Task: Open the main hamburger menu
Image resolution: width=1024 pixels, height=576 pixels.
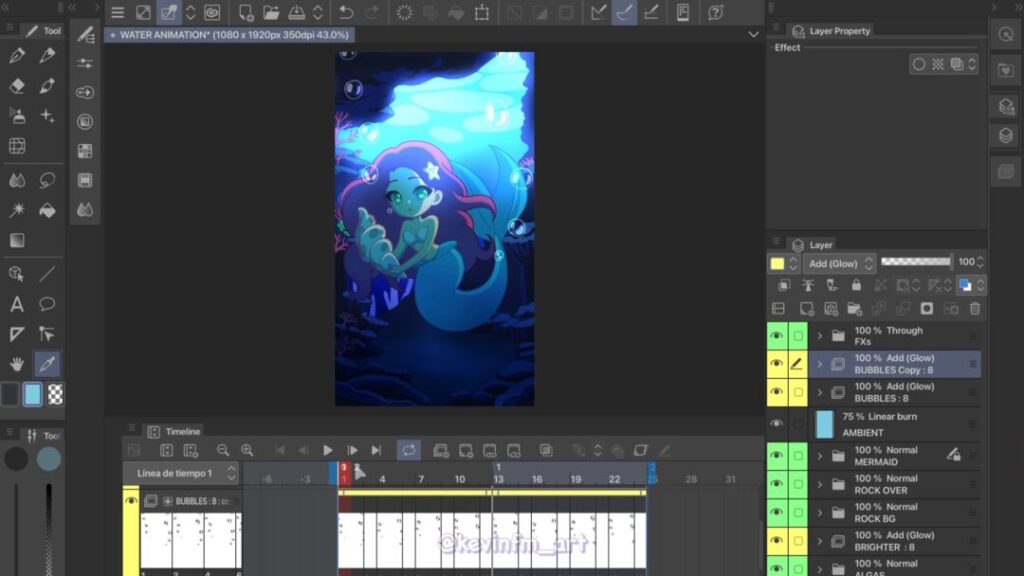Action: point(118,12)
